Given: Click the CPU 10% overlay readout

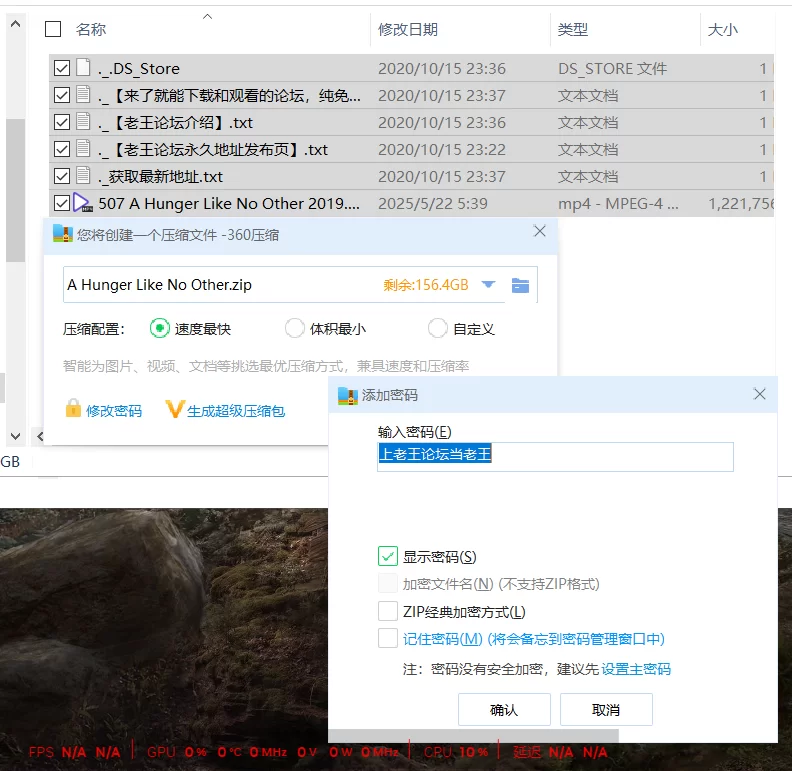Looking at the screenshot, I should click(456, 752).
